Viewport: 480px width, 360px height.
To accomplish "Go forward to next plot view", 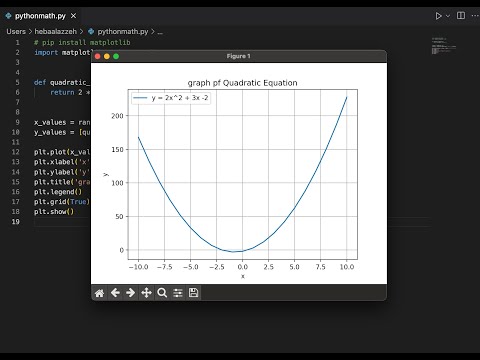I will tap(131, 293).
